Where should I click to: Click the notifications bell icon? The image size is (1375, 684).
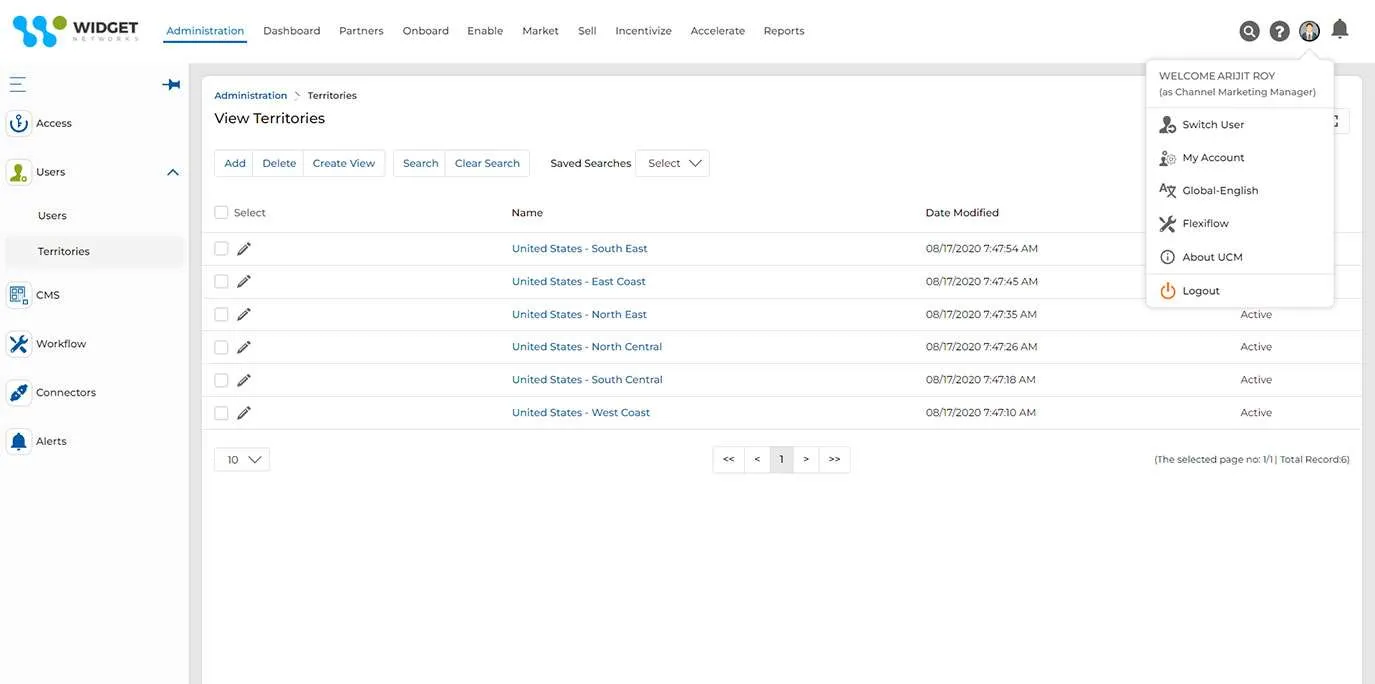(1340, 29)
